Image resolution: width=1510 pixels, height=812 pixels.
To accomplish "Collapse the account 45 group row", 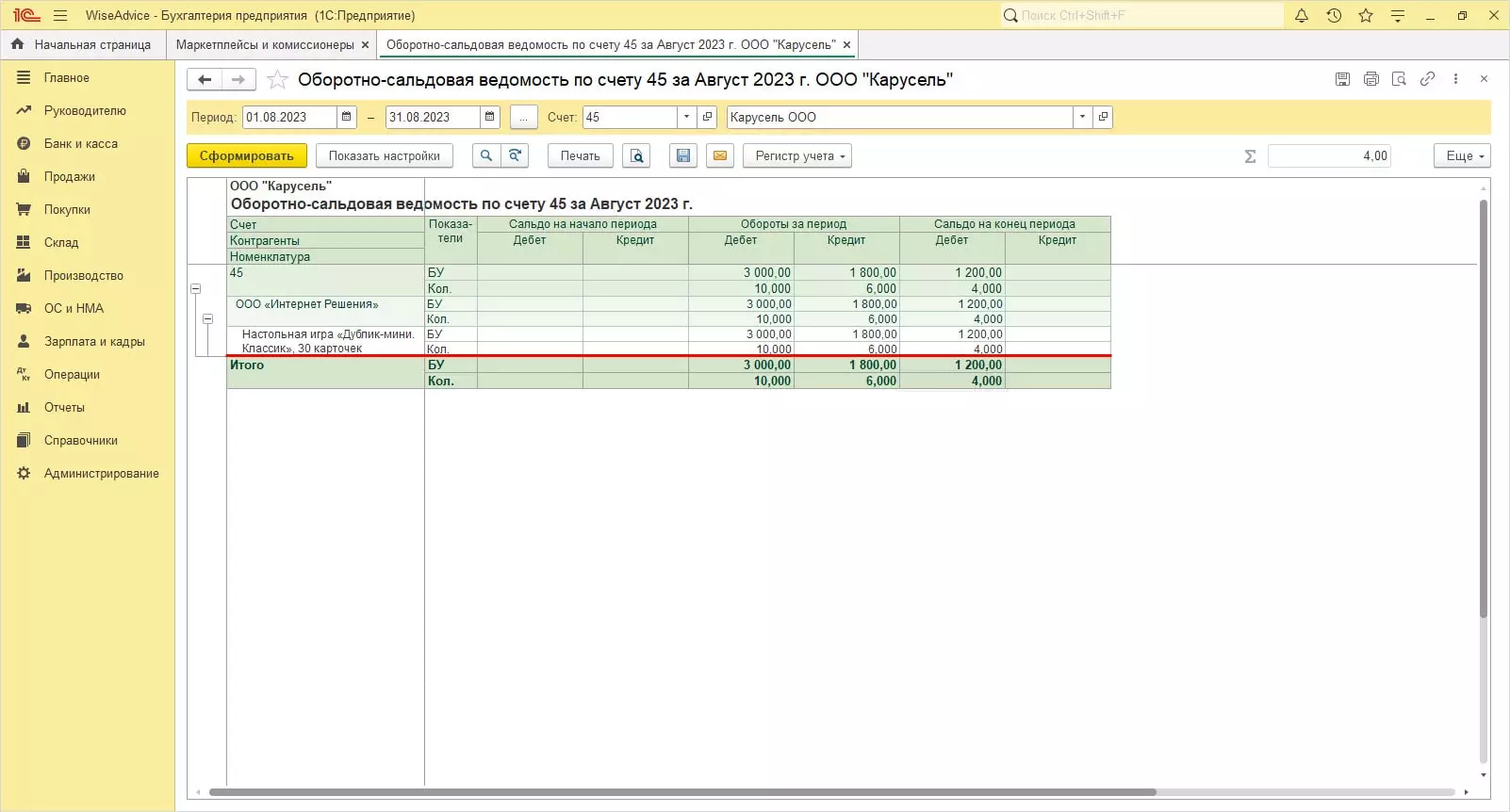I will (196, 289).
